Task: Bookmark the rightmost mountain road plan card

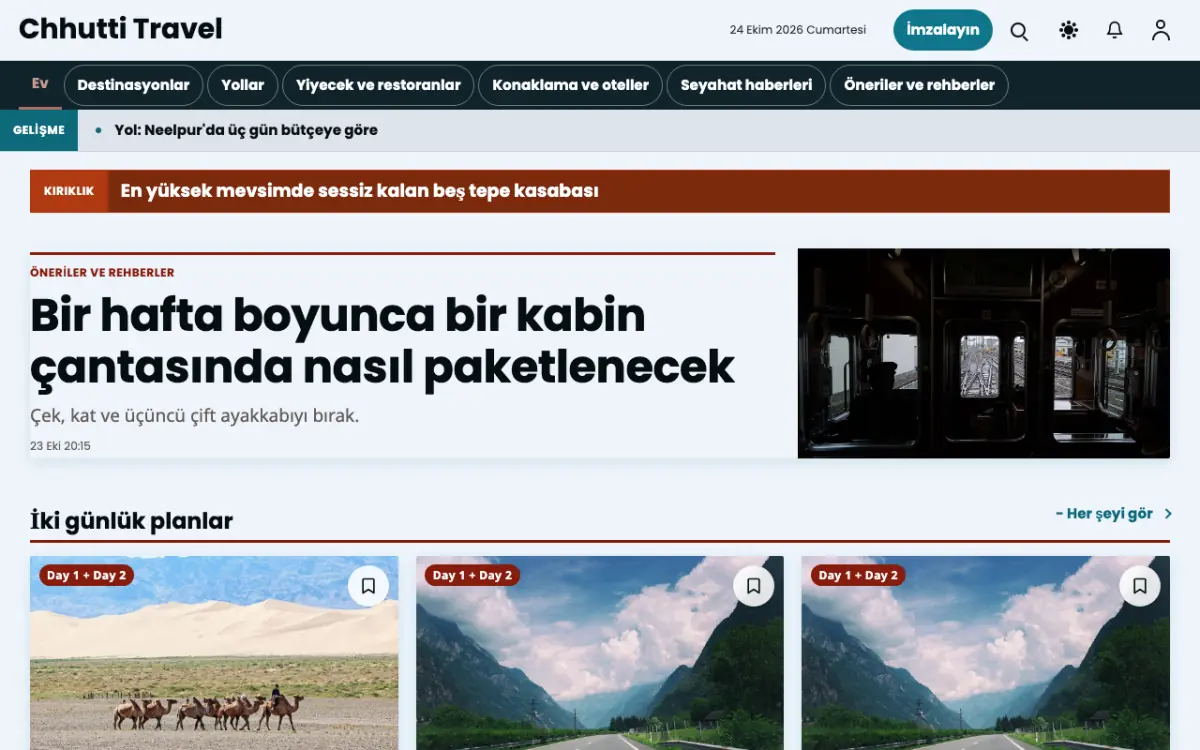Action: coord(1140,586)
